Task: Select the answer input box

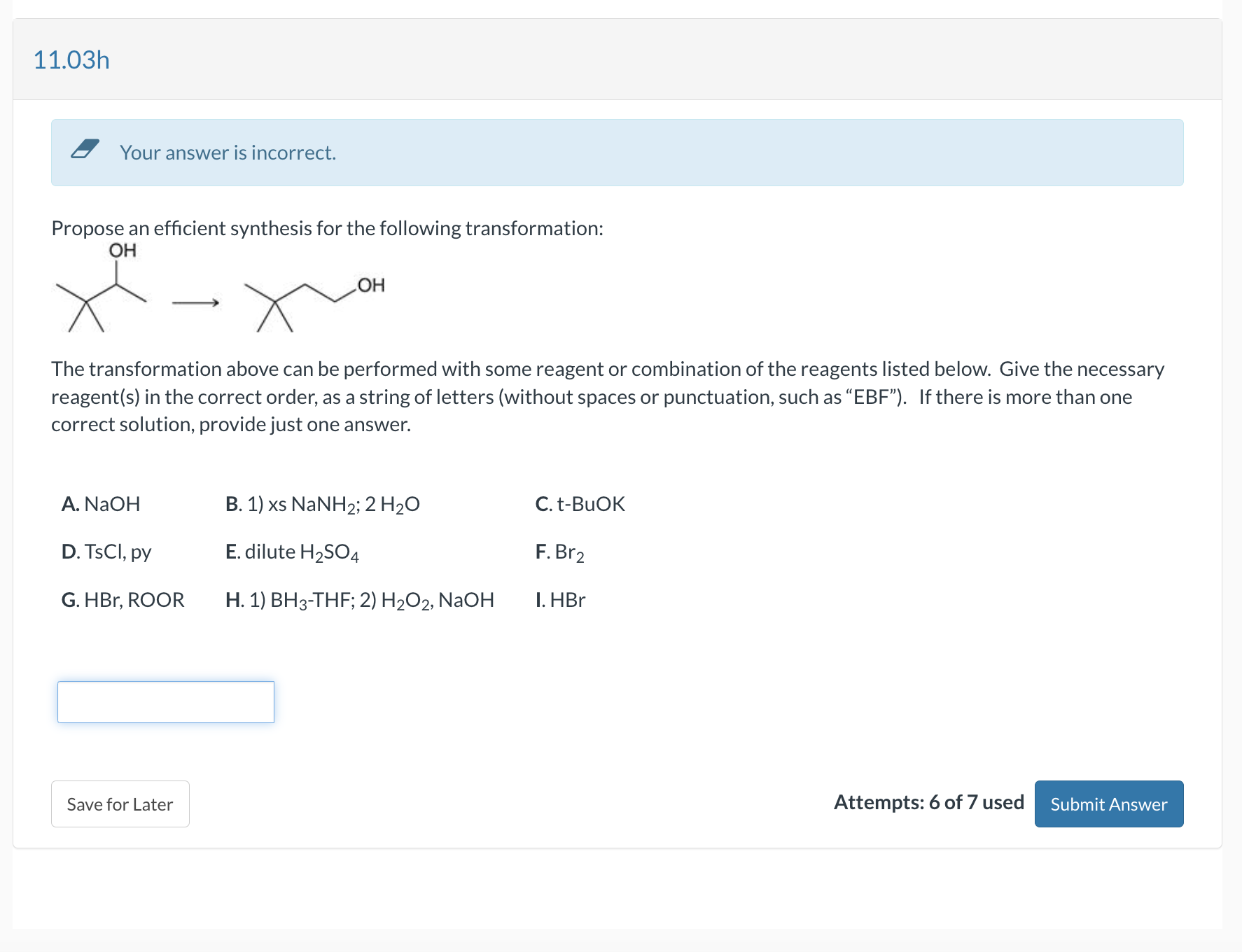Action: point(165,701)
